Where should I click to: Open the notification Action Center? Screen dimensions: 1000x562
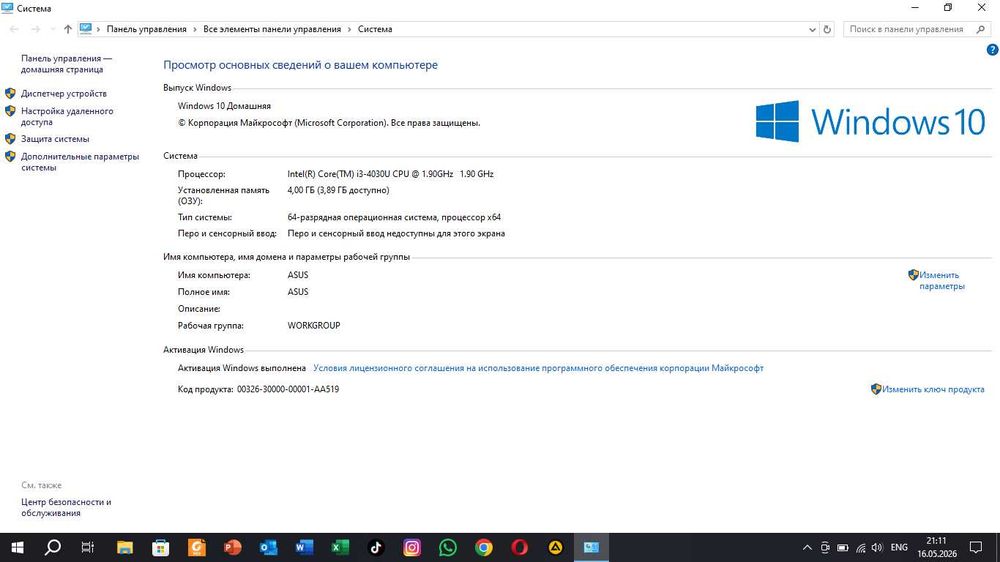pyautogui.click(x=976, y=547)
